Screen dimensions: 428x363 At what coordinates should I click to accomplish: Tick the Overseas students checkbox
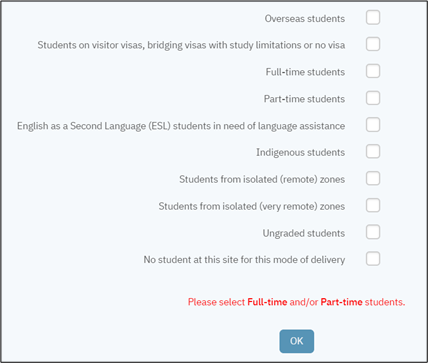(373, 17)
